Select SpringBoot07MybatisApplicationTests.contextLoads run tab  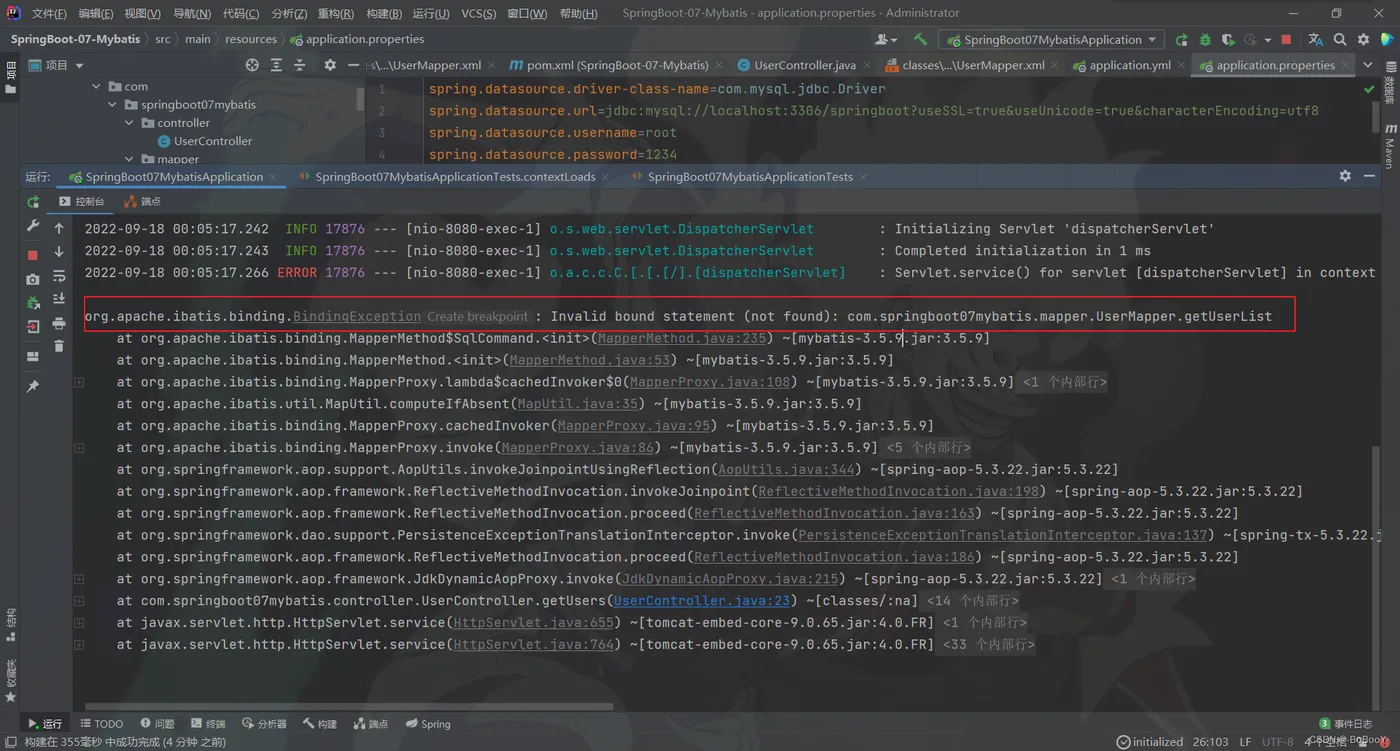[455, 177]
